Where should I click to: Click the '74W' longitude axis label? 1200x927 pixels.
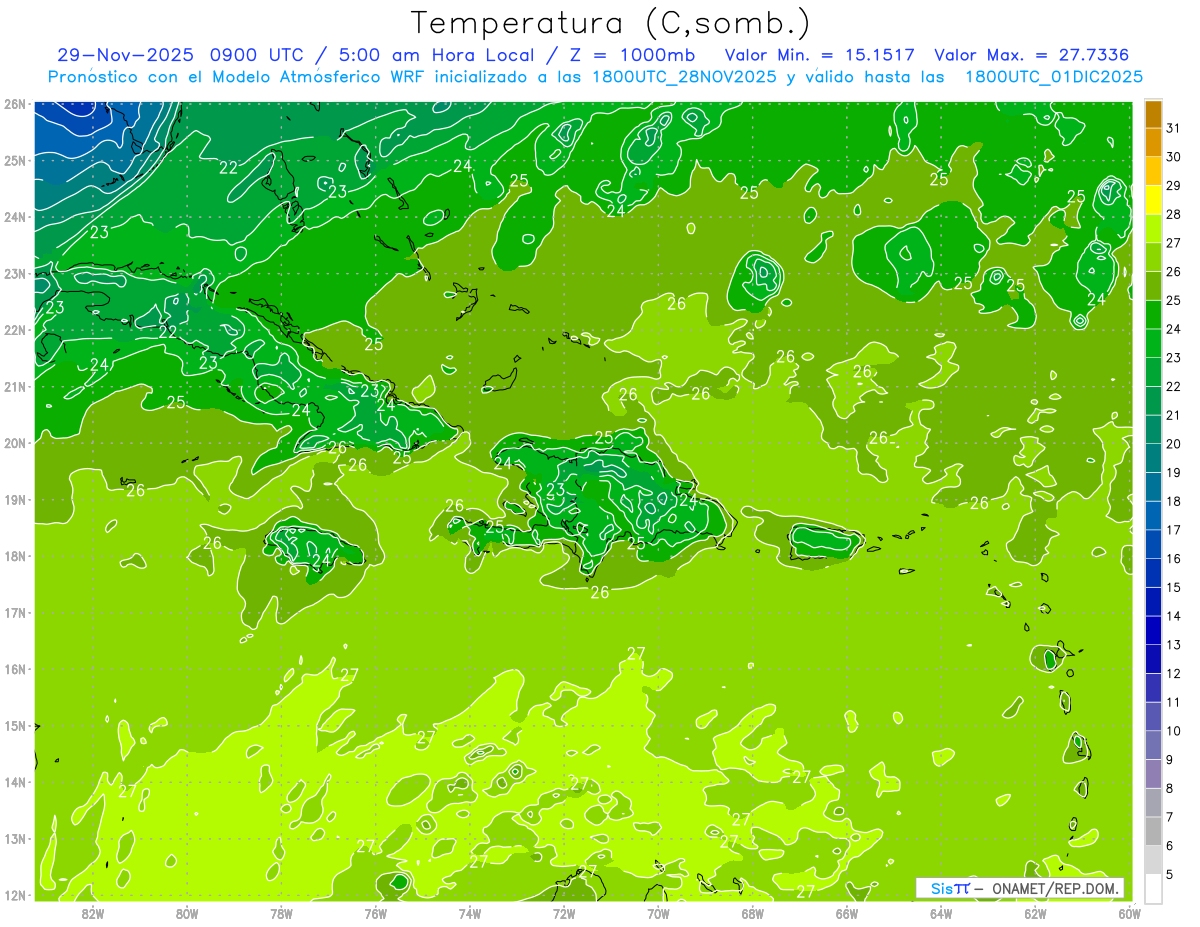(x=470, y=913)
